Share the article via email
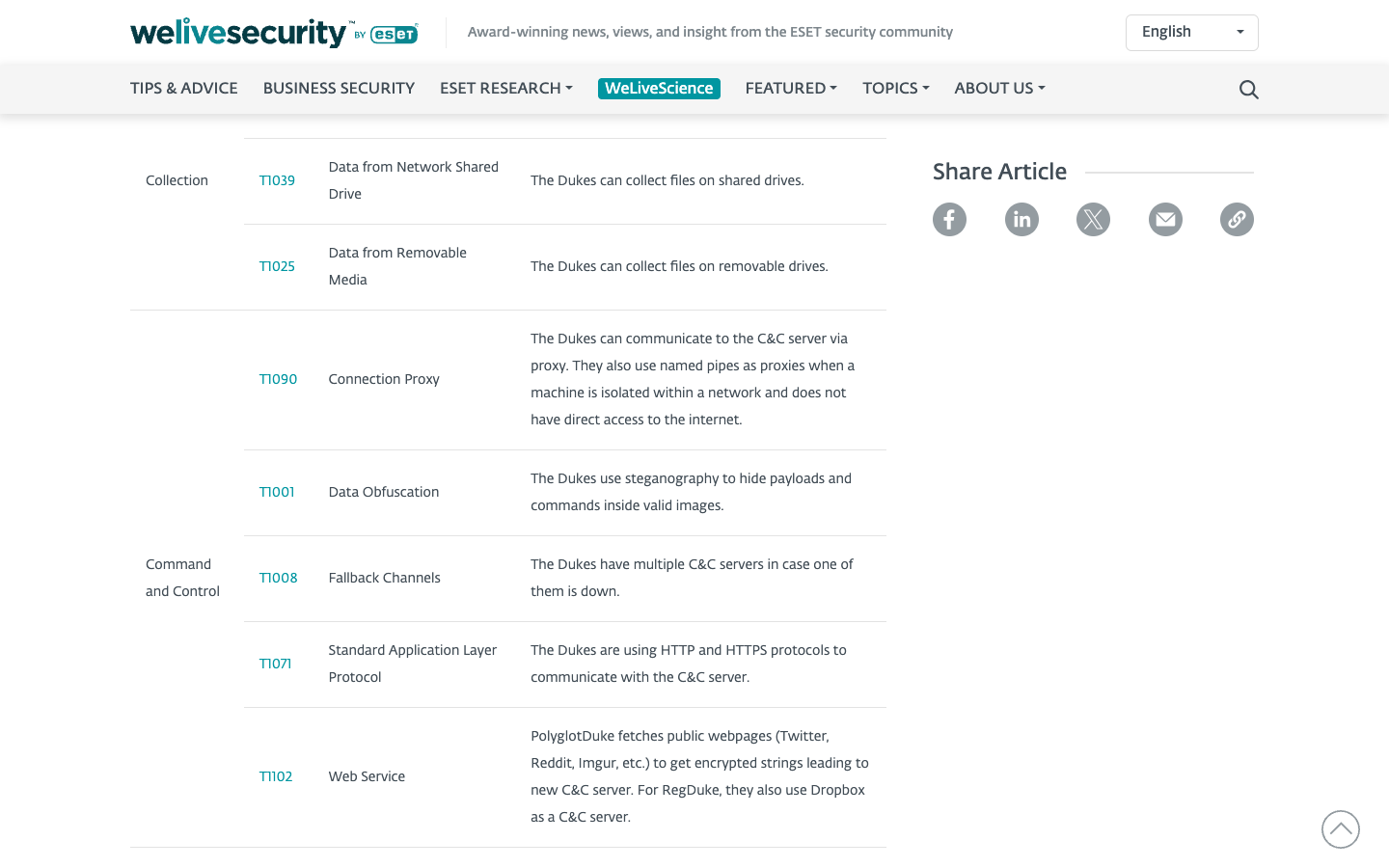 pos(1165,219)
